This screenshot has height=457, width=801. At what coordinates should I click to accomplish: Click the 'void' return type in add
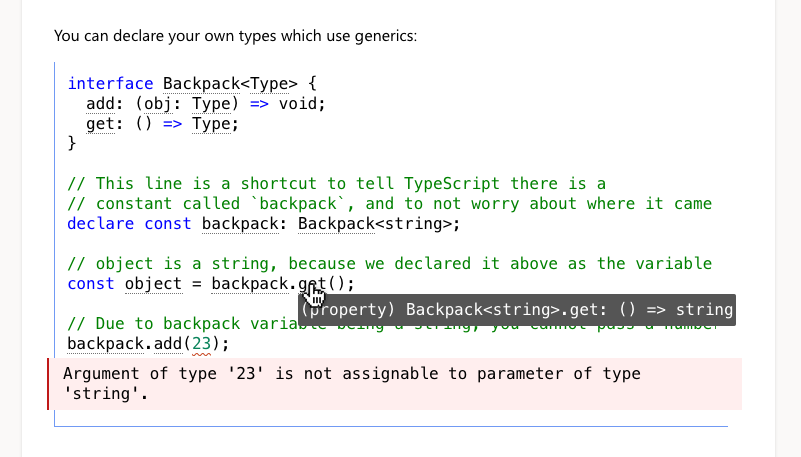point(297,104)
